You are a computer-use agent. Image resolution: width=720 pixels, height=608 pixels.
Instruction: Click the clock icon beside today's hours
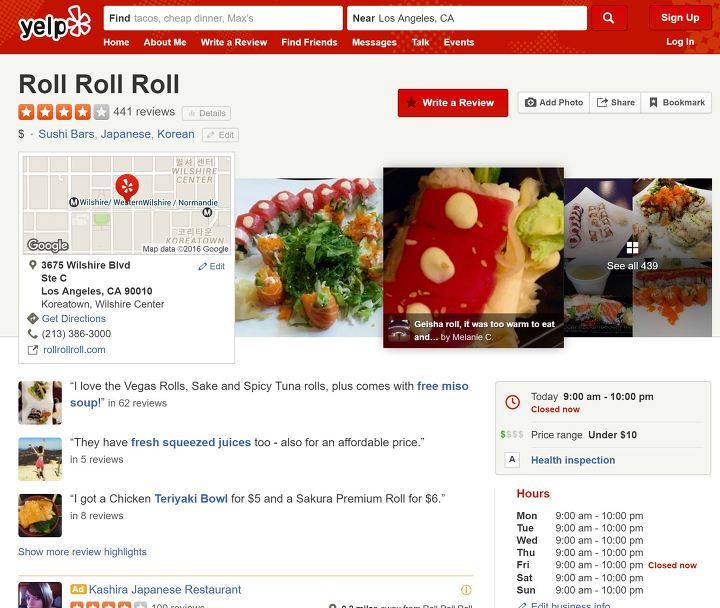(x=512, y=402)
